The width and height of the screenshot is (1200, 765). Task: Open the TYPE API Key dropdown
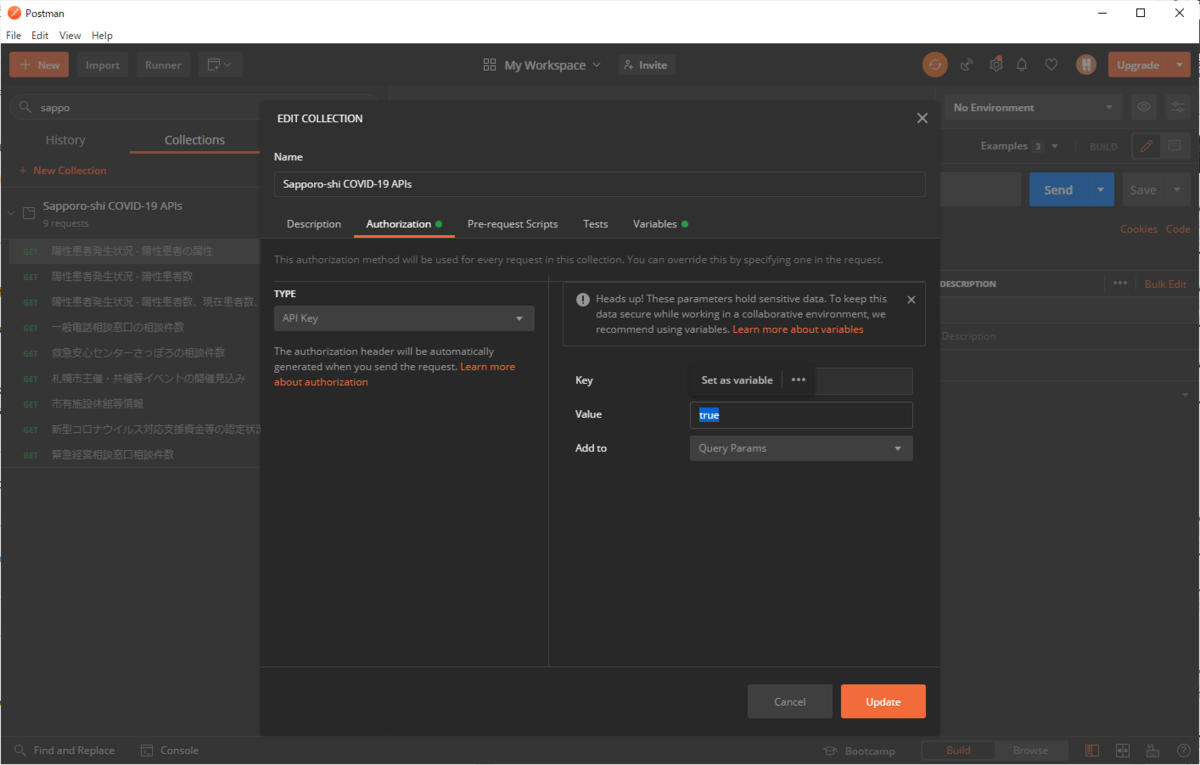pos(404,318)
